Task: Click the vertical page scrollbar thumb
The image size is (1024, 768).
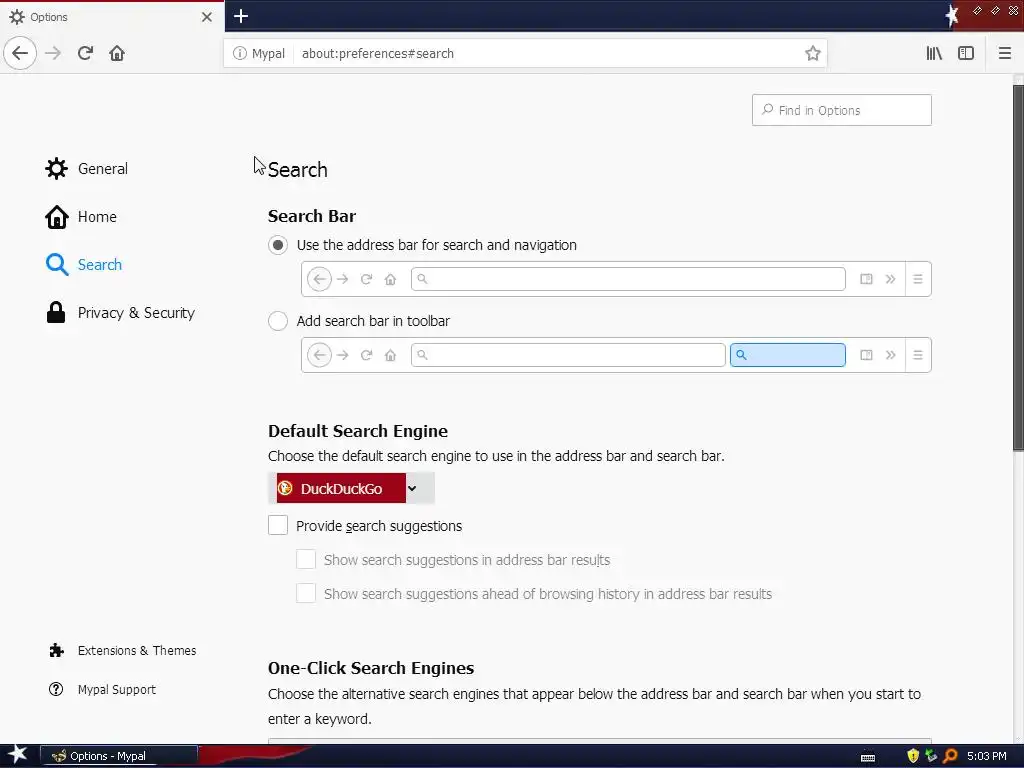Action: [1018, 268]
